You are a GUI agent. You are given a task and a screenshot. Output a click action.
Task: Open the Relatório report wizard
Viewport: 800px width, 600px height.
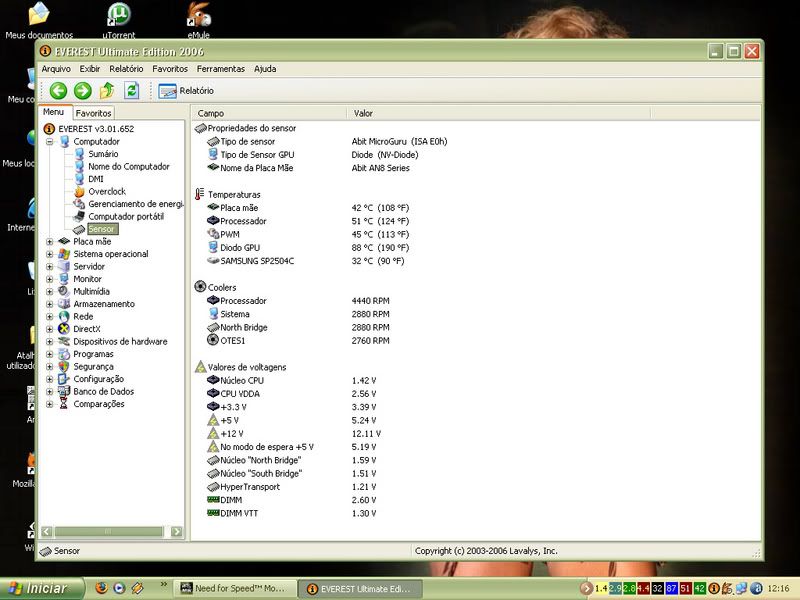pyautogui.click(x=186, y=91)
